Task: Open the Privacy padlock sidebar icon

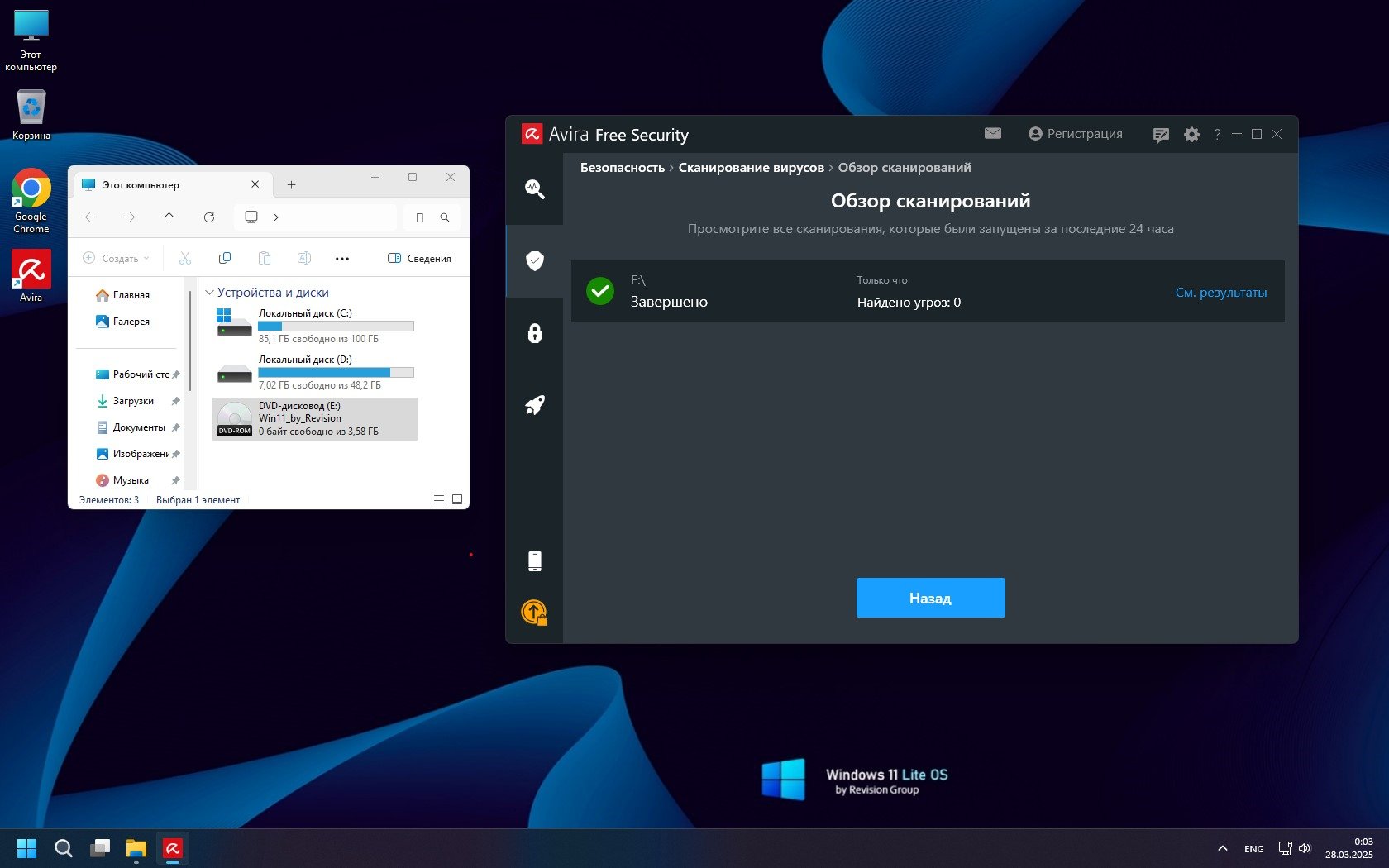Action: (535, 333)
